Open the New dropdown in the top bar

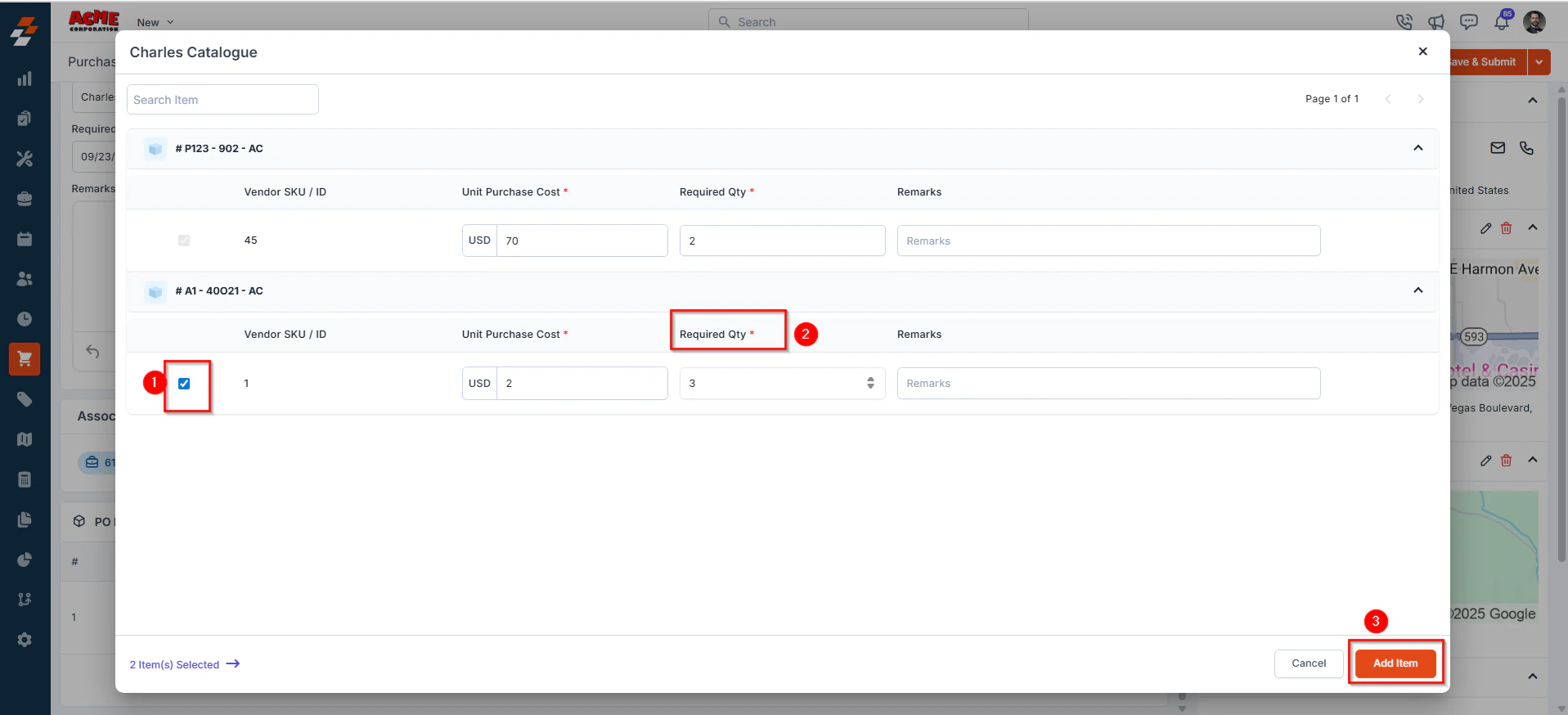pyautogui.click(x=155, y=23)
